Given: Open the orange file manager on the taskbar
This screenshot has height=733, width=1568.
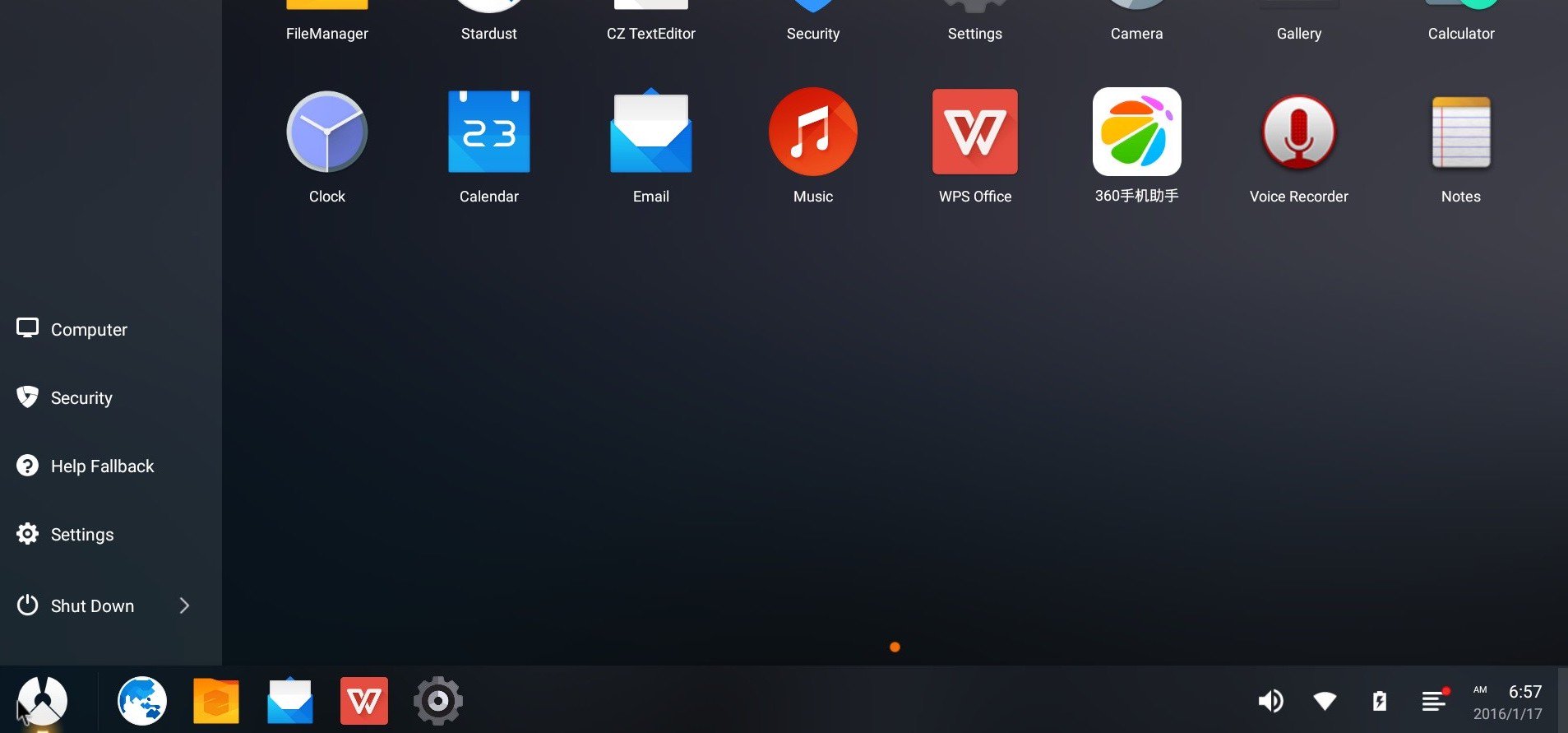Looking at the screenshot, I should [216, 701].
